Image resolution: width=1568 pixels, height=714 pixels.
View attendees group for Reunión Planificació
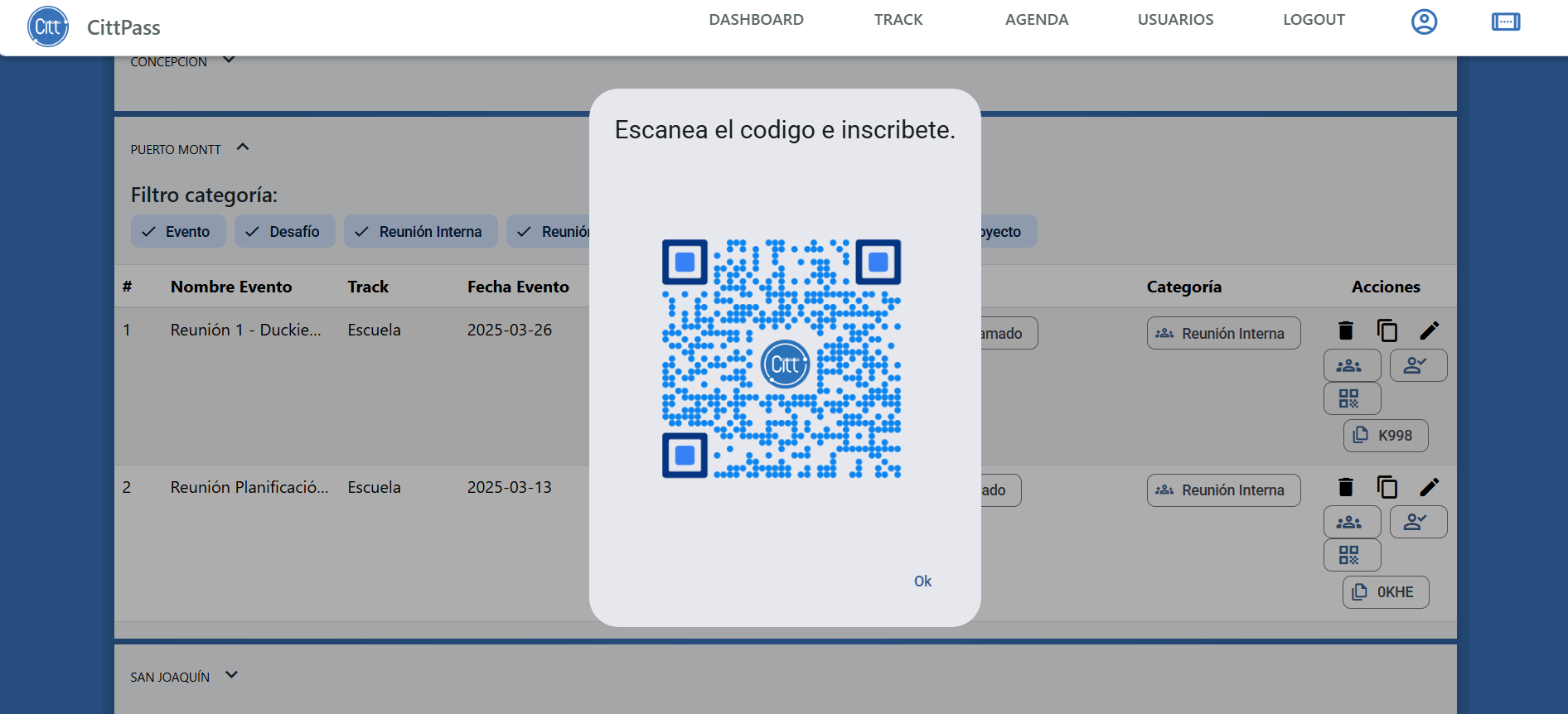point(1352,522)
